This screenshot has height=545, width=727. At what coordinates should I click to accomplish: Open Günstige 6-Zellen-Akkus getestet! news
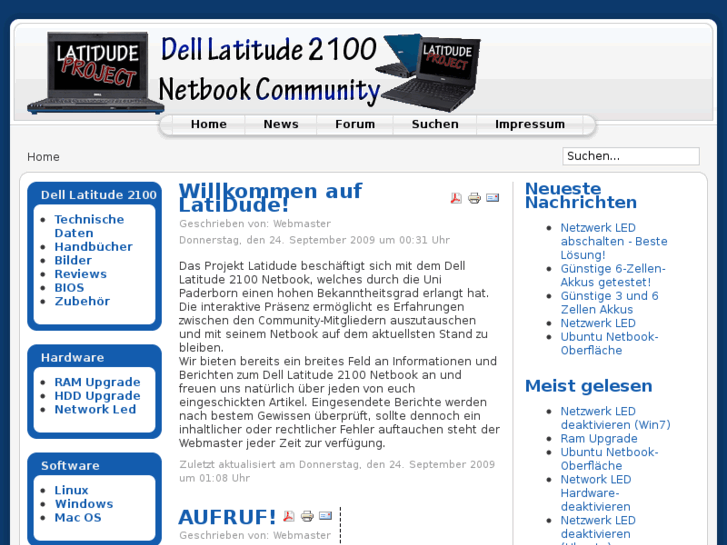pos(612,276)
